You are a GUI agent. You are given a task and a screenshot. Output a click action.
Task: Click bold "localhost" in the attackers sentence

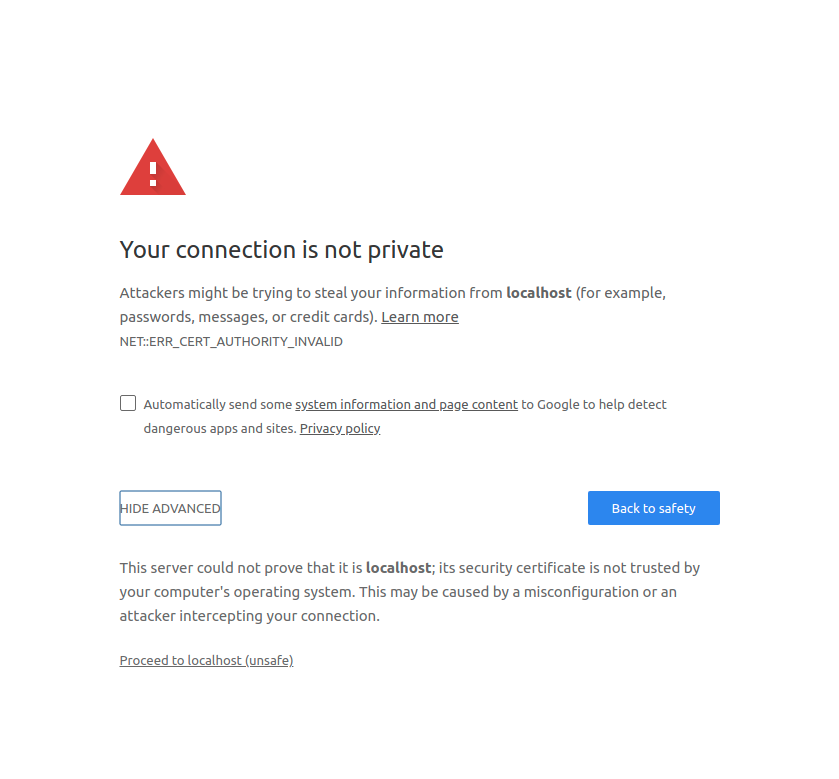coord(539,293)
